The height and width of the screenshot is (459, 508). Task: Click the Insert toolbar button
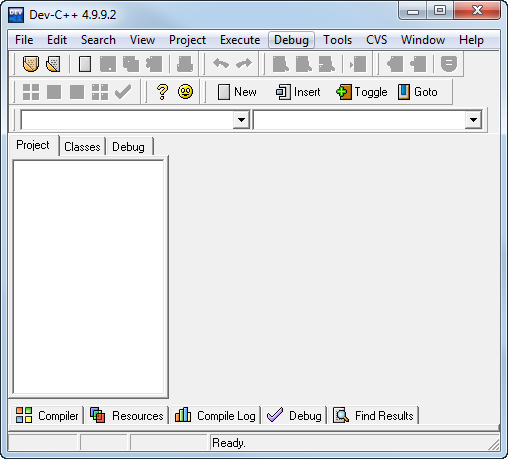(x=298, y=92)
